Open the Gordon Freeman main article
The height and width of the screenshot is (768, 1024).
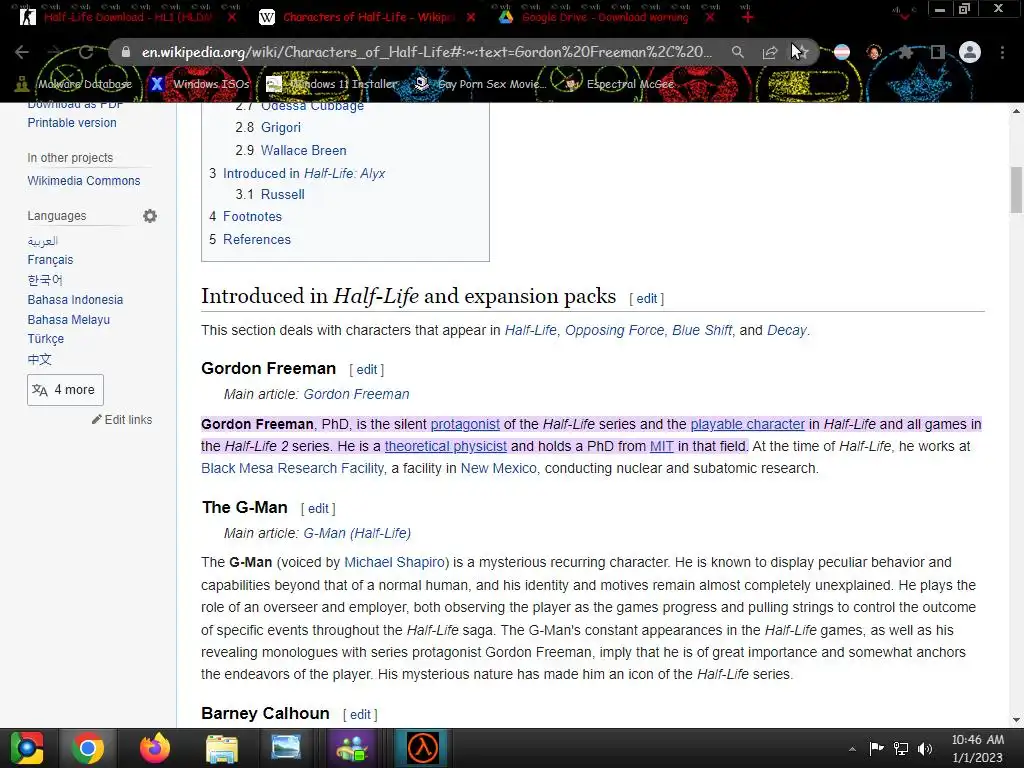pyautogui.click(x=357, y=394)
